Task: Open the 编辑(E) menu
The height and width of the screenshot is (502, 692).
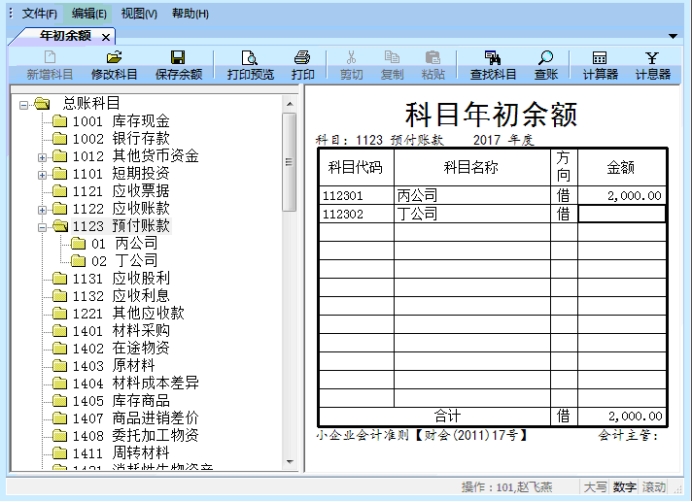Action: (89, 14)
